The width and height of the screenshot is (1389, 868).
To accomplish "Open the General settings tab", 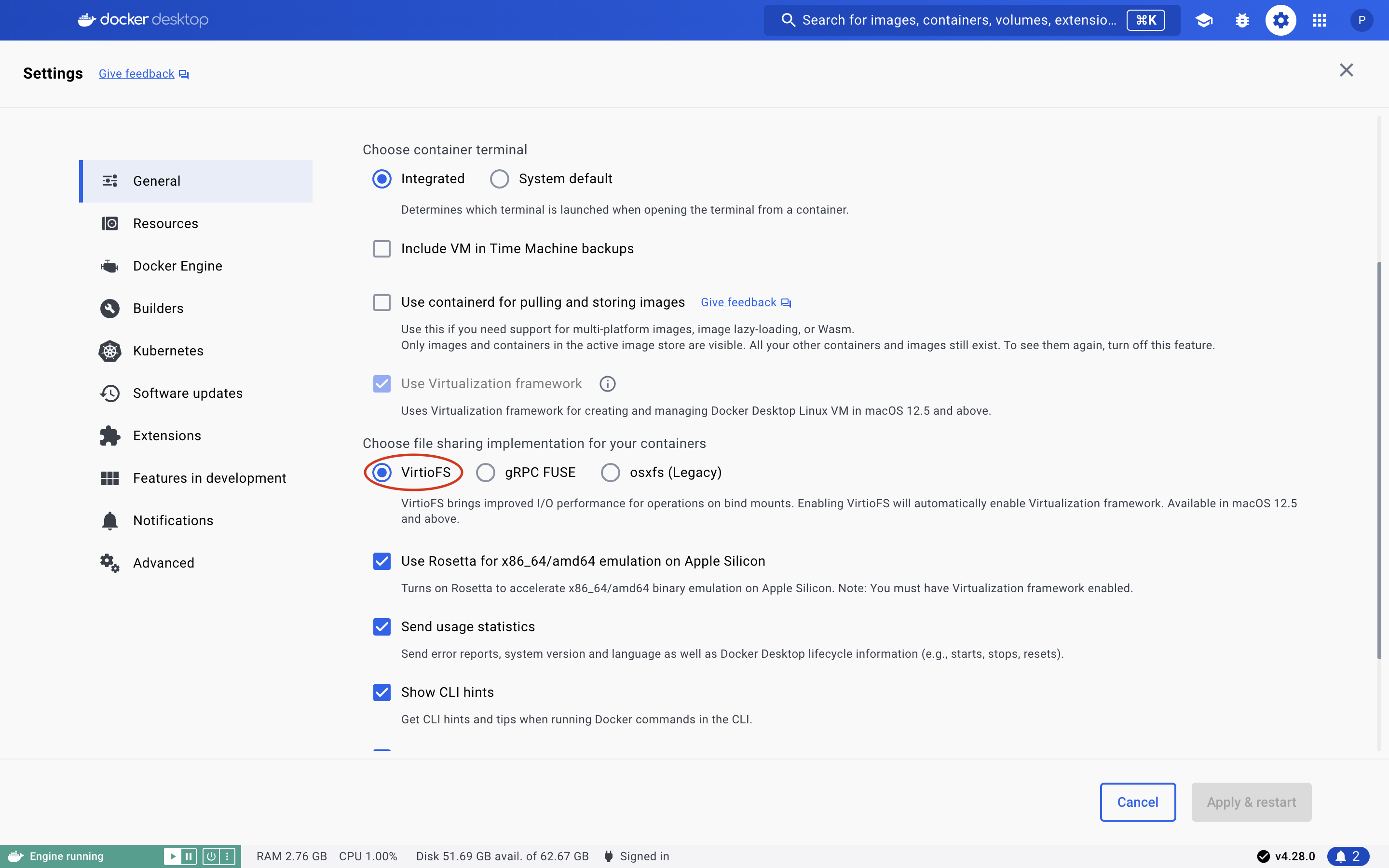I will pyautogui.click(x=196, y=181).
